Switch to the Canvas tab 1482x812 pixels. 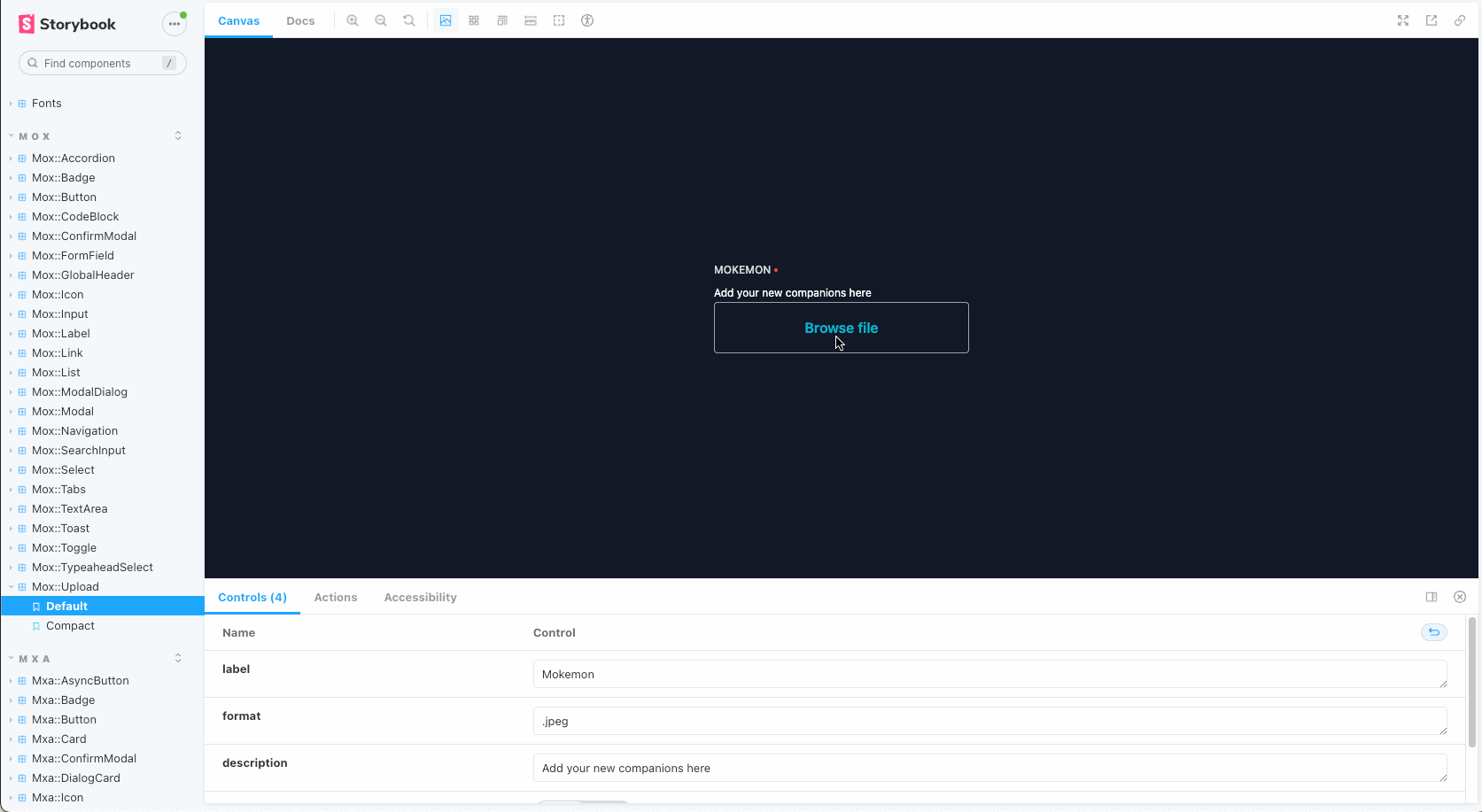pyautogui.click(x=239, y=20)
